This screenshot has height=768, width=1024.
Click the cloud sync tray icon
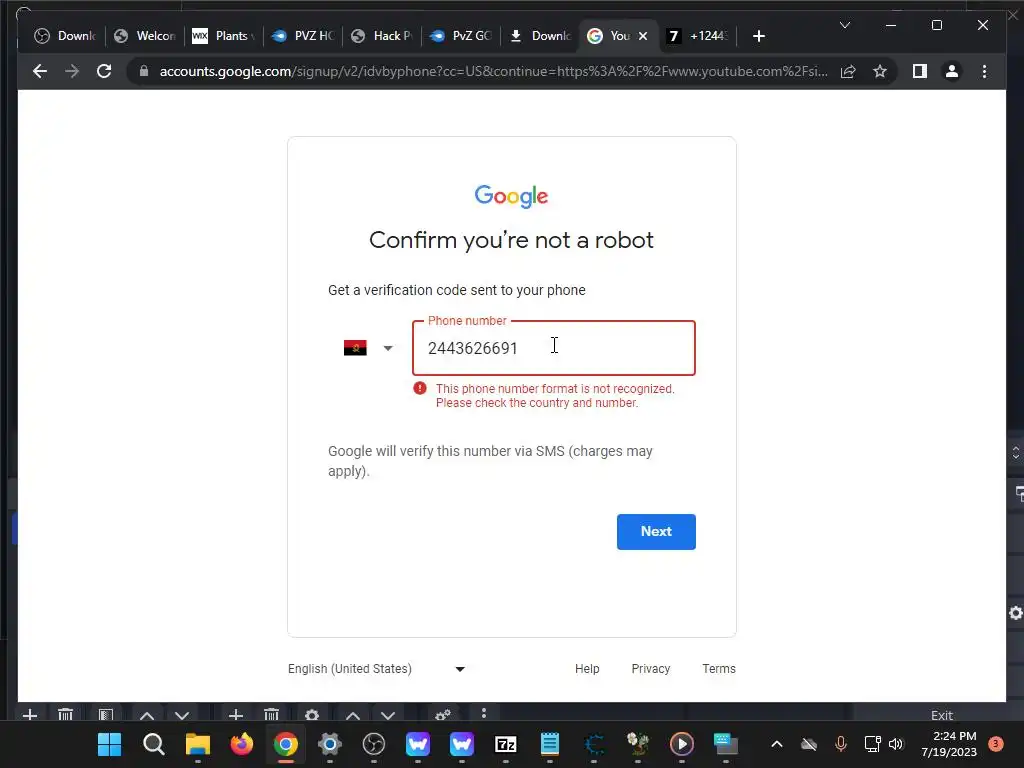808,744
